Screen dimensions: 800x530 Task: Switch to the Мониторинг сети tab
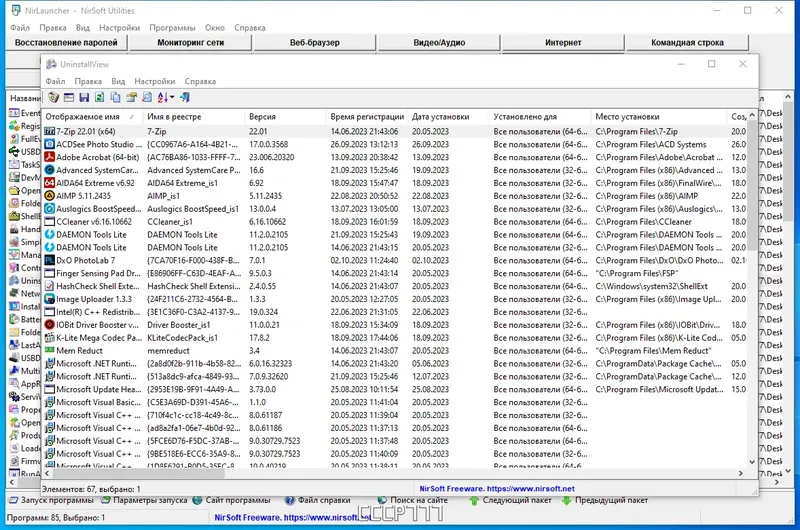191,43
